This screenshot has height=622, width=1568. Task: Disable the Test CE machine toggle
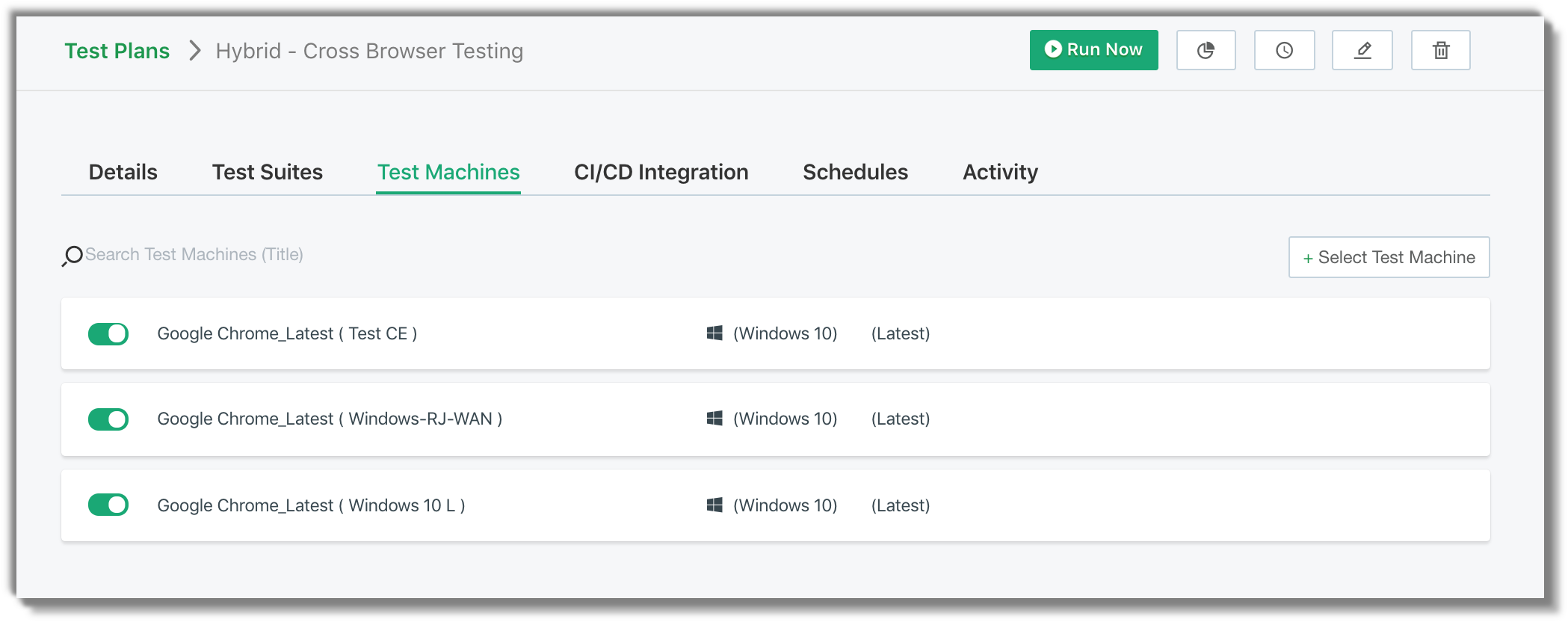[x=108, y=333]
